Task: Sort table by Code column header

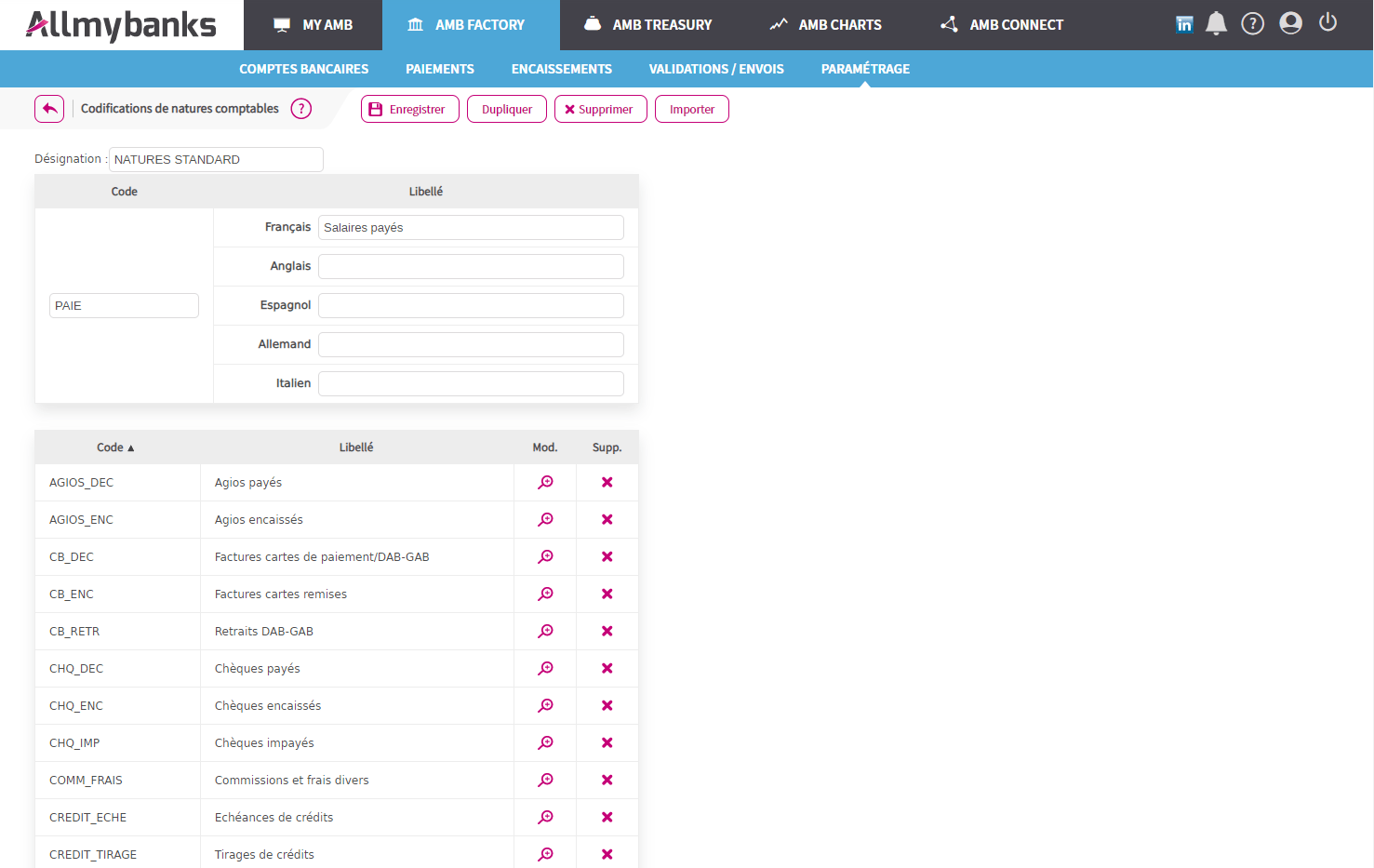Action: pos(116,447)
